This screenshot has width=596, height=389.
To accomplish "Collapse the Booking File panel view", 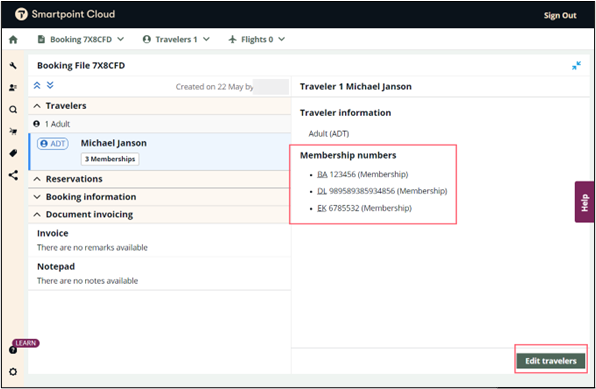I will point(576,65).
